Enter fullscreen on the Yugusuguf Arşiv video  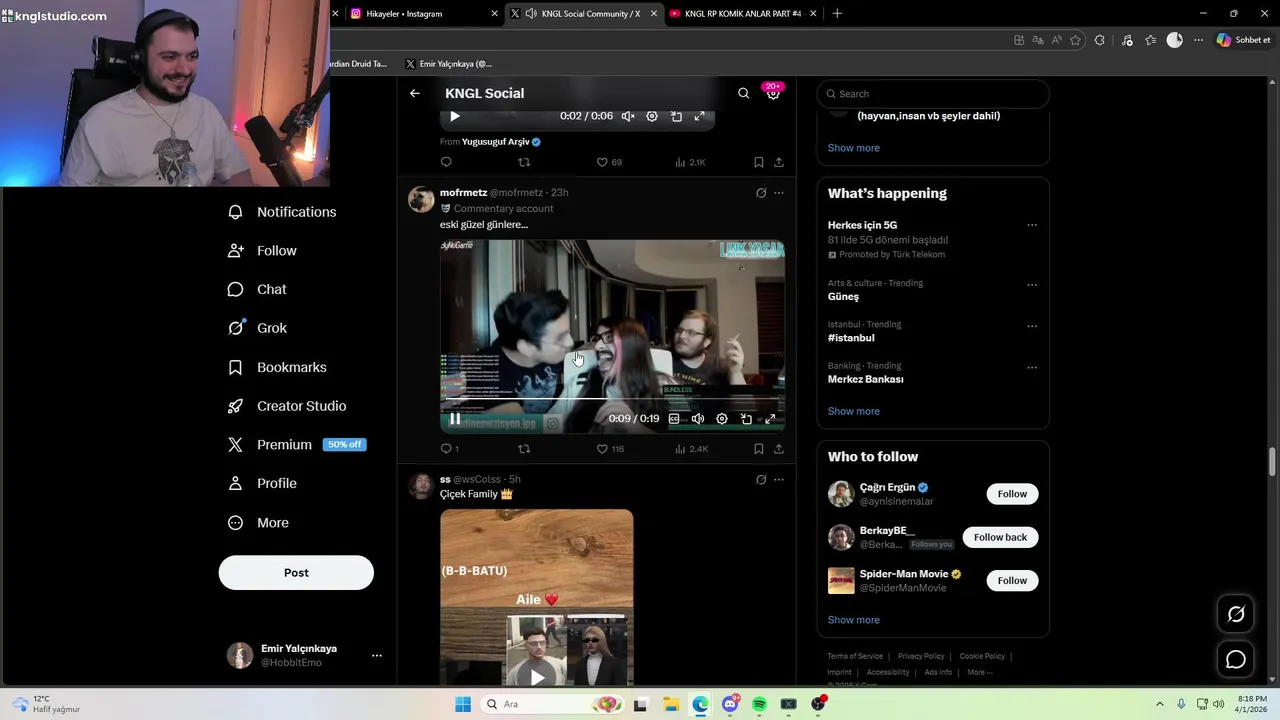(x=699, y=116)
